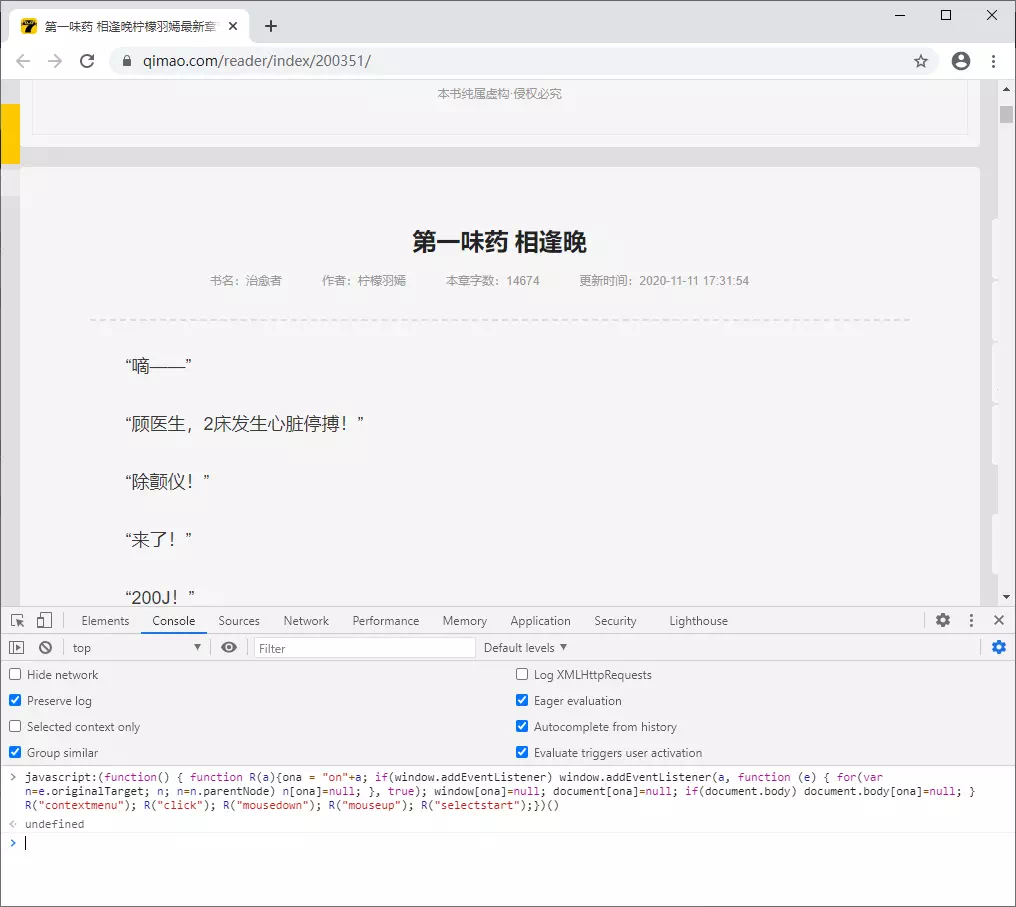Focus the console Filter field
The width and height of the screenshot is (1016, 907).
pyautogui.click(x=365, y=648)
